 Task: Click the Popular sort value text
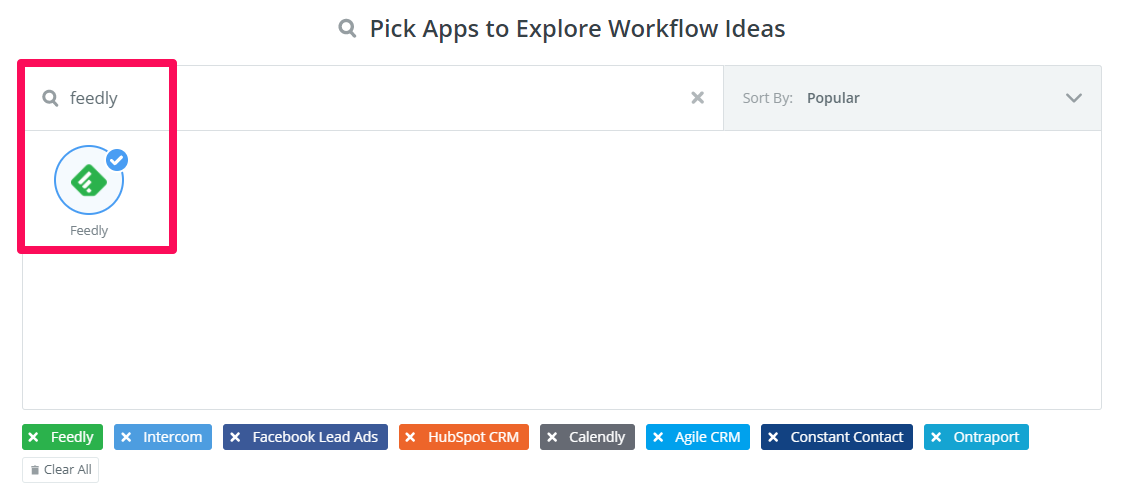coord(833,98)
